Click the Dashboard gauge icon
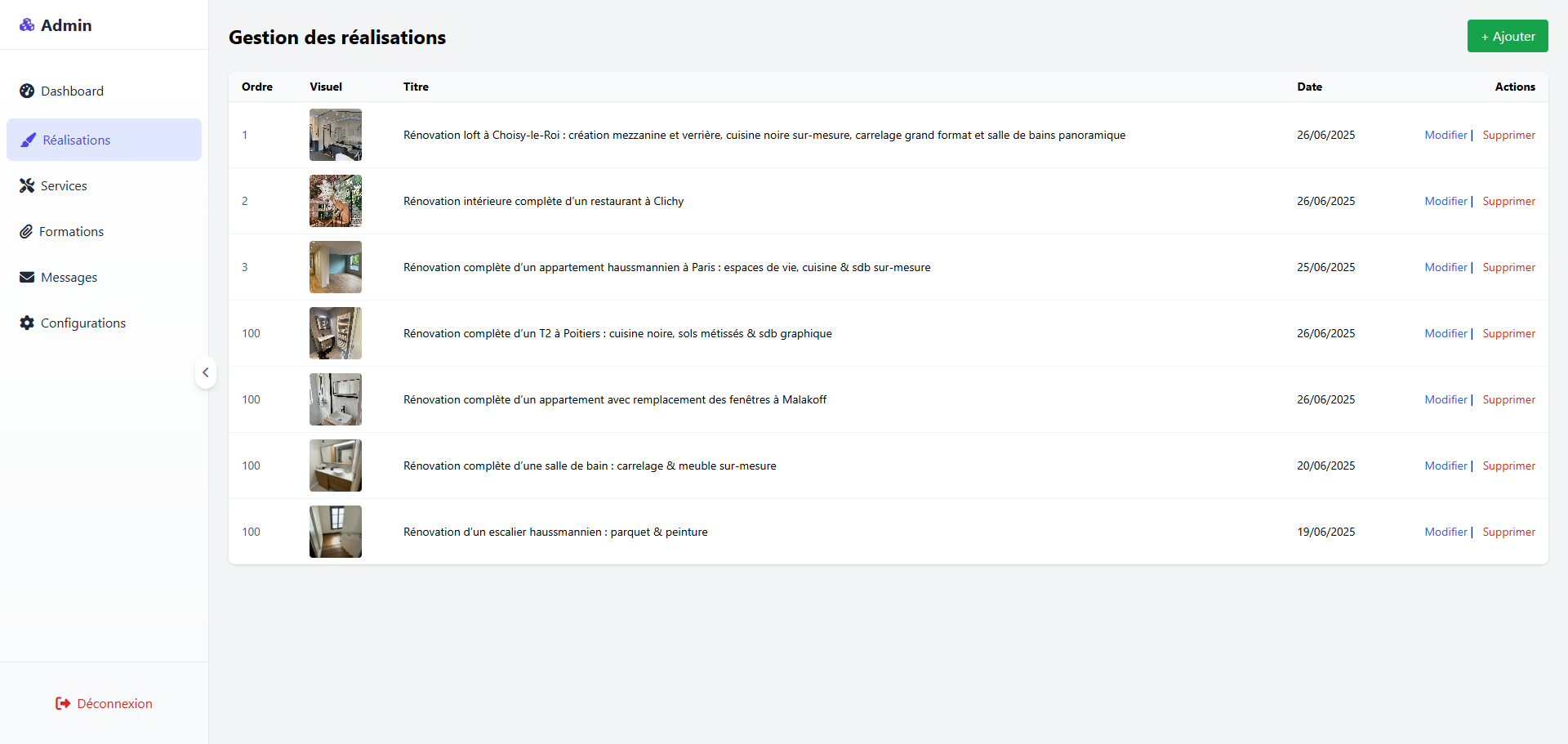This screenshot has width=1568, height=744. (x=27, y=91)
